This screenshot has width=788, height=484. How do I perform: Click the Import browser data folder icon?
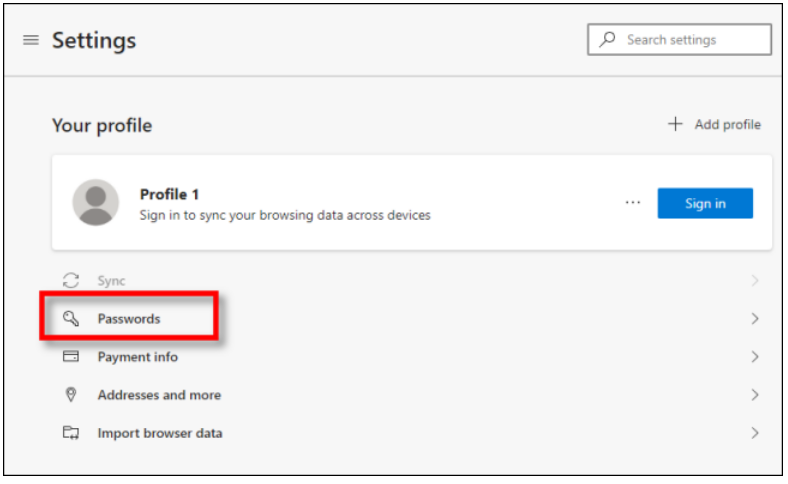pos(71,433)
